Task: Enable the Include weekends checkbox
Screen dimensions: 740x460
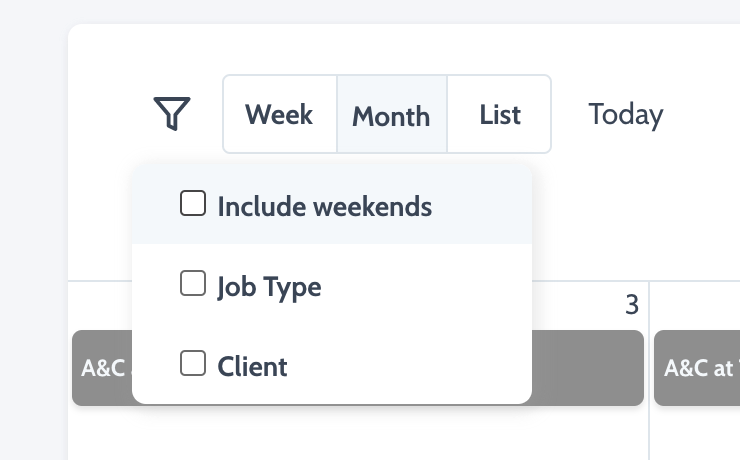Action: pos(192,204)
